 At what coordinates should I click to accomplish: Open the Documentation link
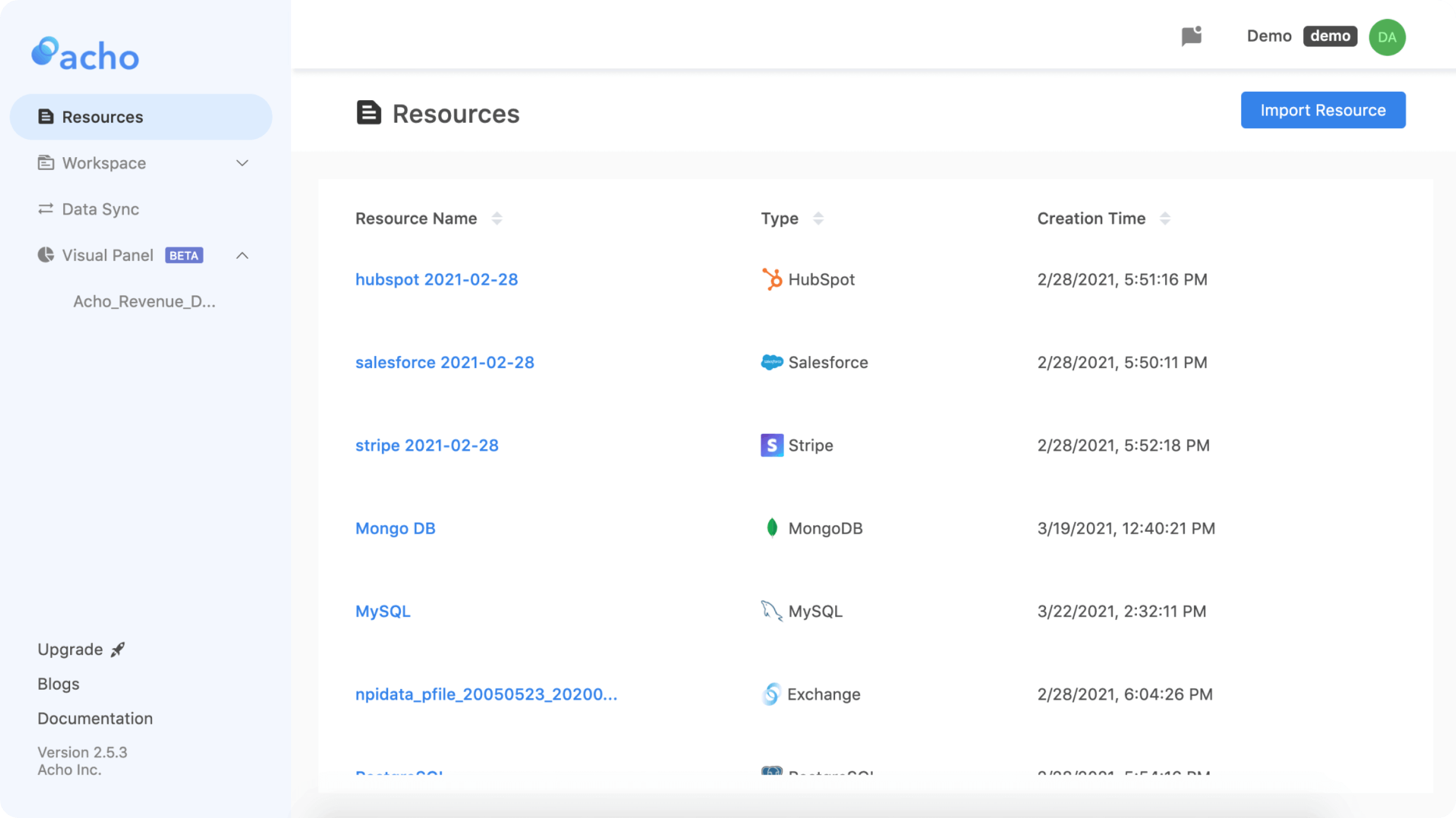[x=95, y=718]
